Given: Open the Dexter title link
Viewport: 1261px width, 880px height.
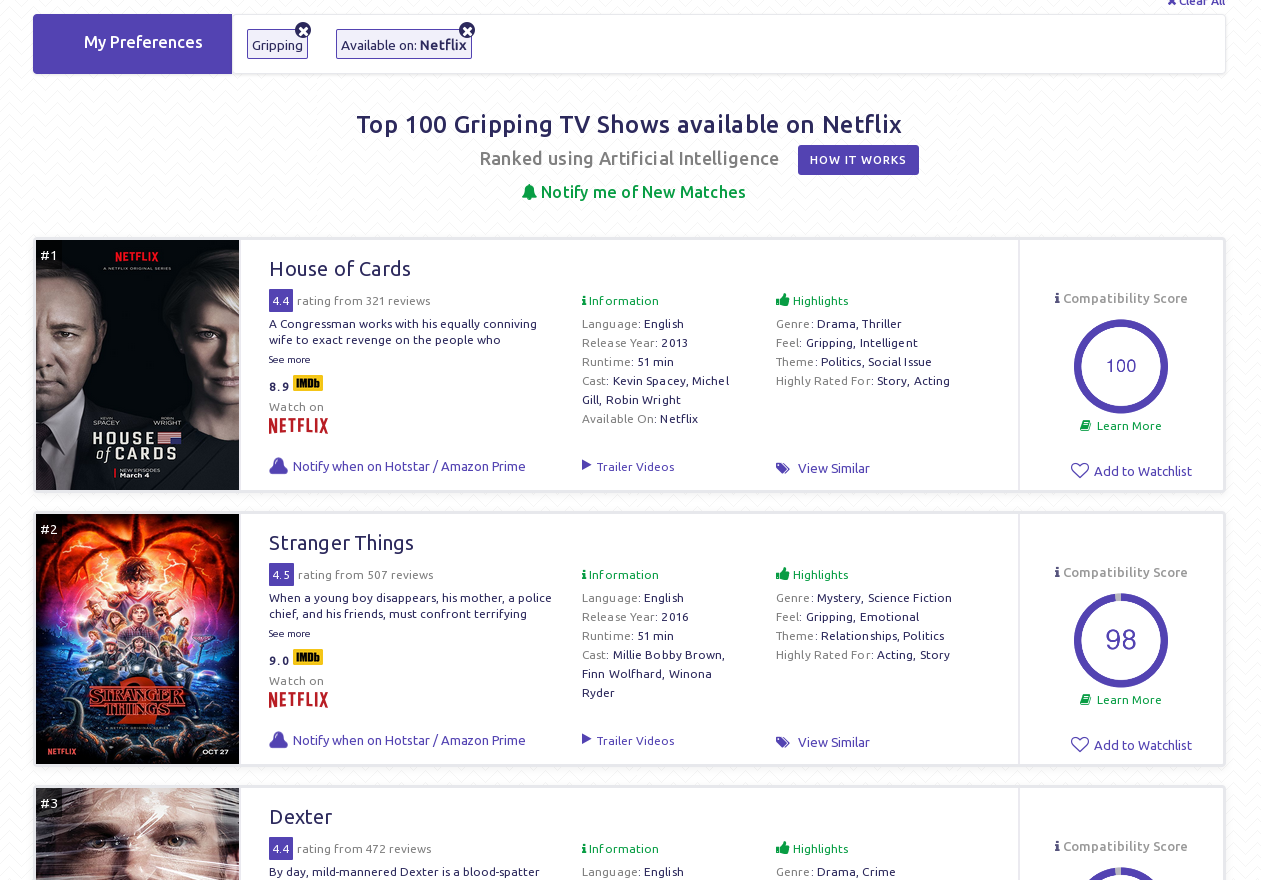Looking at the screenshot, I should pos(300,817).
